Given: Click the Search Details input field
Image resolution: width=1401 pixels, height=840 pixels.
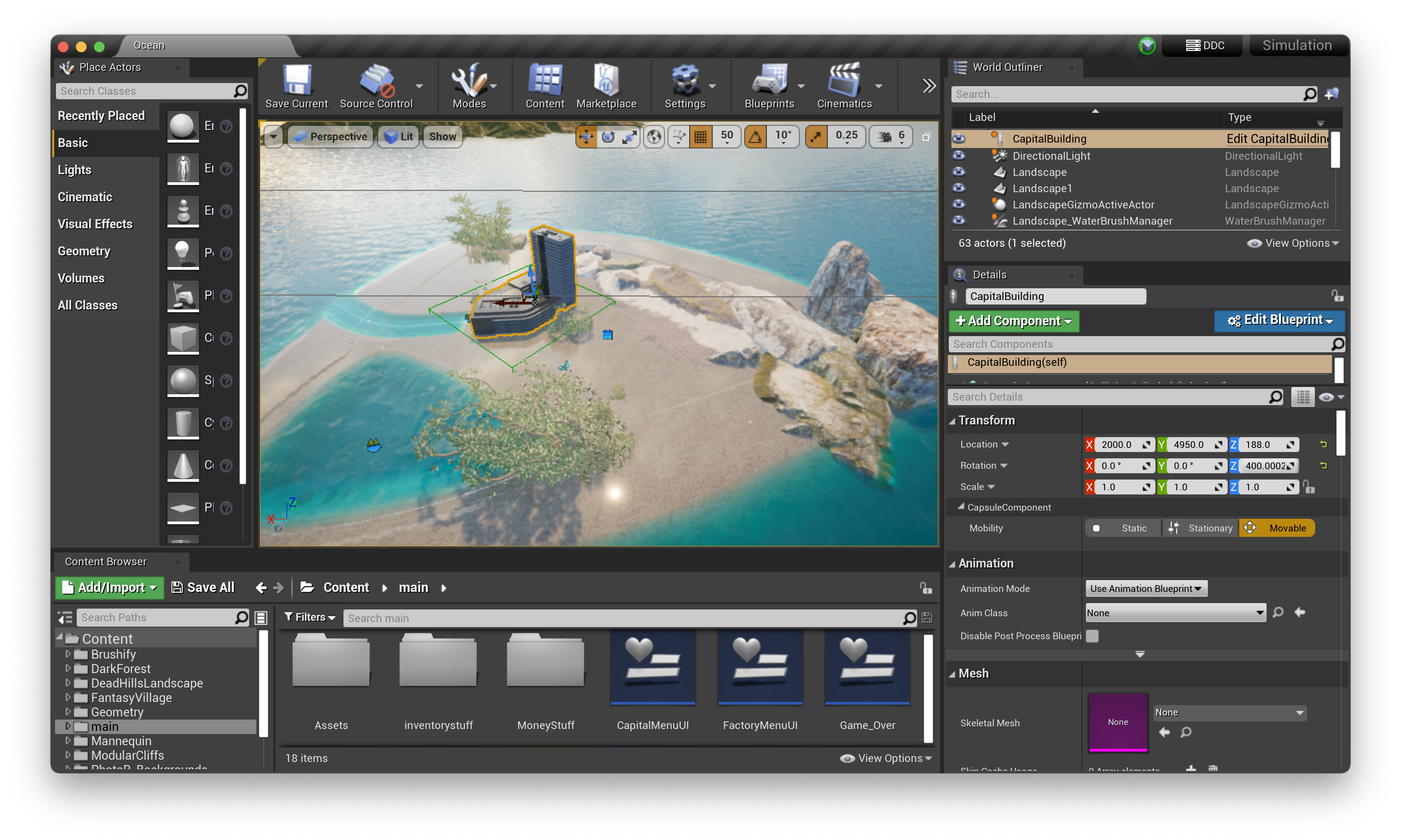Looking at the screenshot, I should point(1109,397).
